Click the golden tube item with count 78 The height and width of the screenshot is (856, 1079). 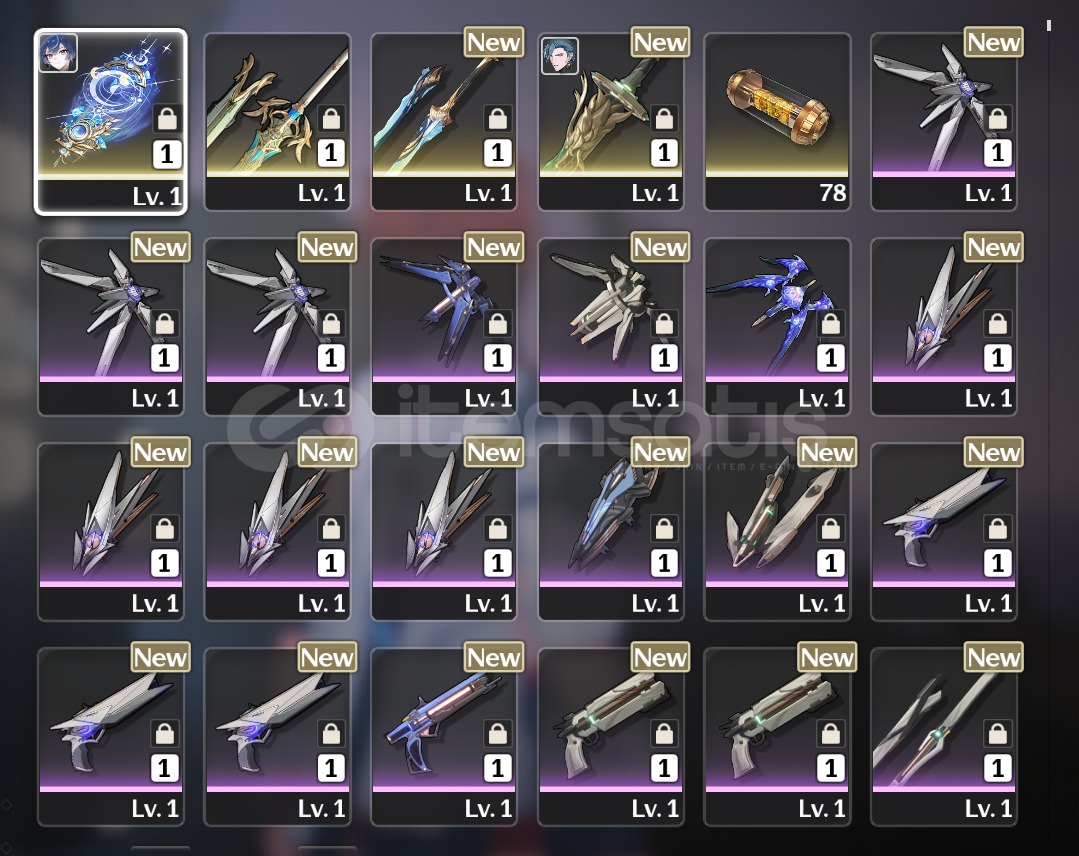[x=777, y=122]
